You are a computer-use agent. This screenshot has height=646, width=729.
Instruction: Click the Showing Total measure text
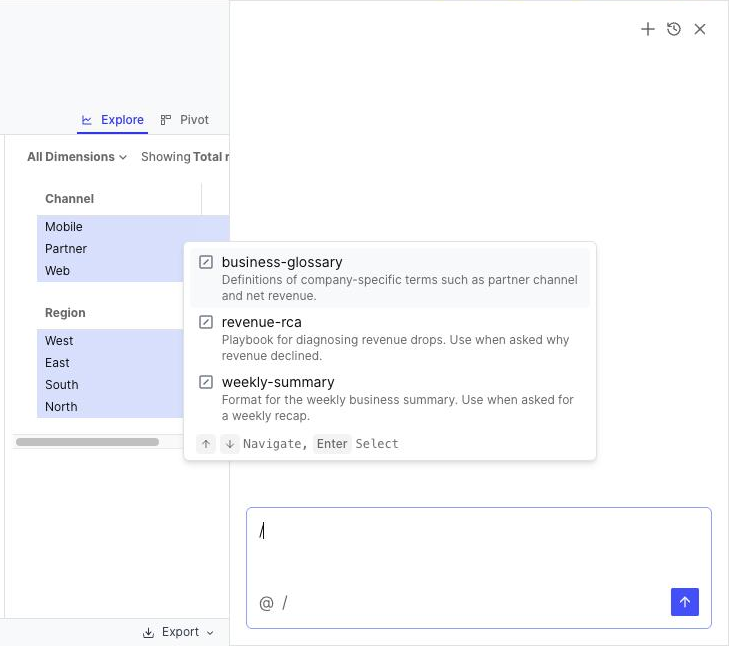click(x=185, y=157)
